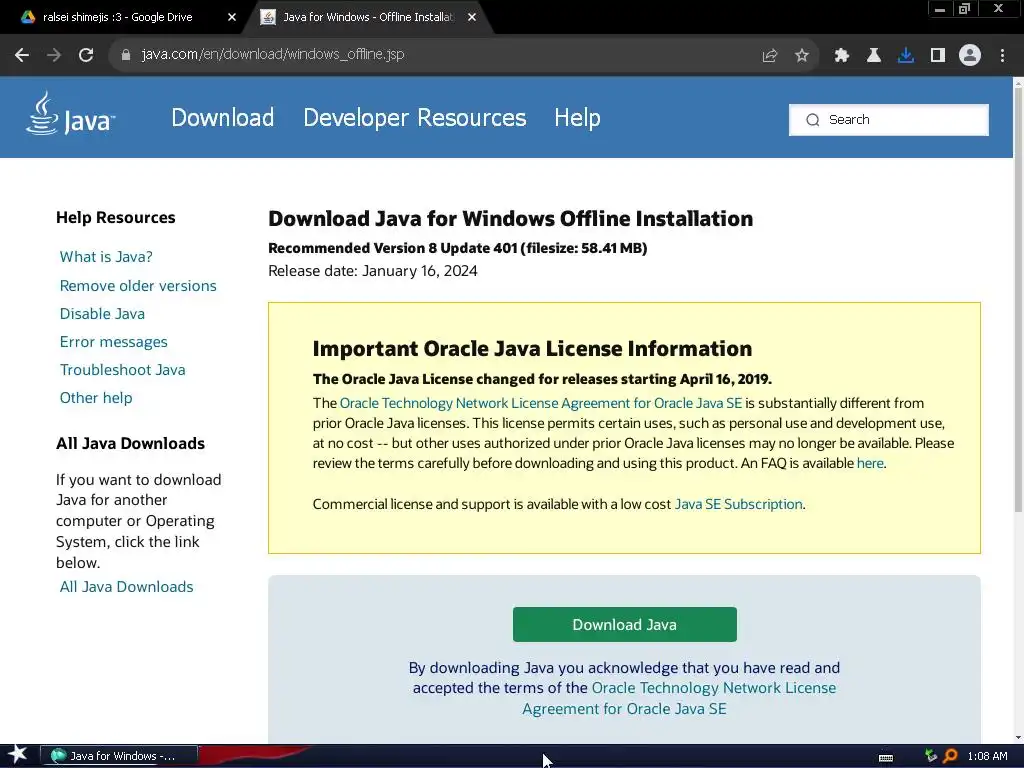Click the search magnifier icon
1024x768 pixels.
(812, 120)
